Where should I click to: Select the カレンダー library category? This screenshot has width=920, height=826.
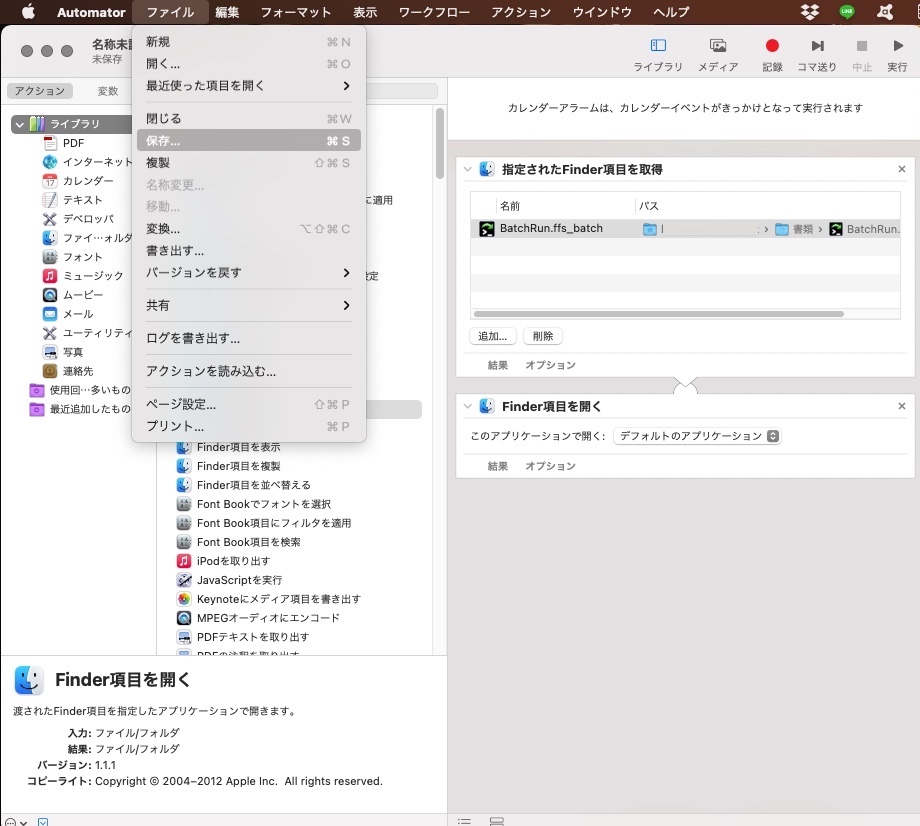[x=78, y=181]
